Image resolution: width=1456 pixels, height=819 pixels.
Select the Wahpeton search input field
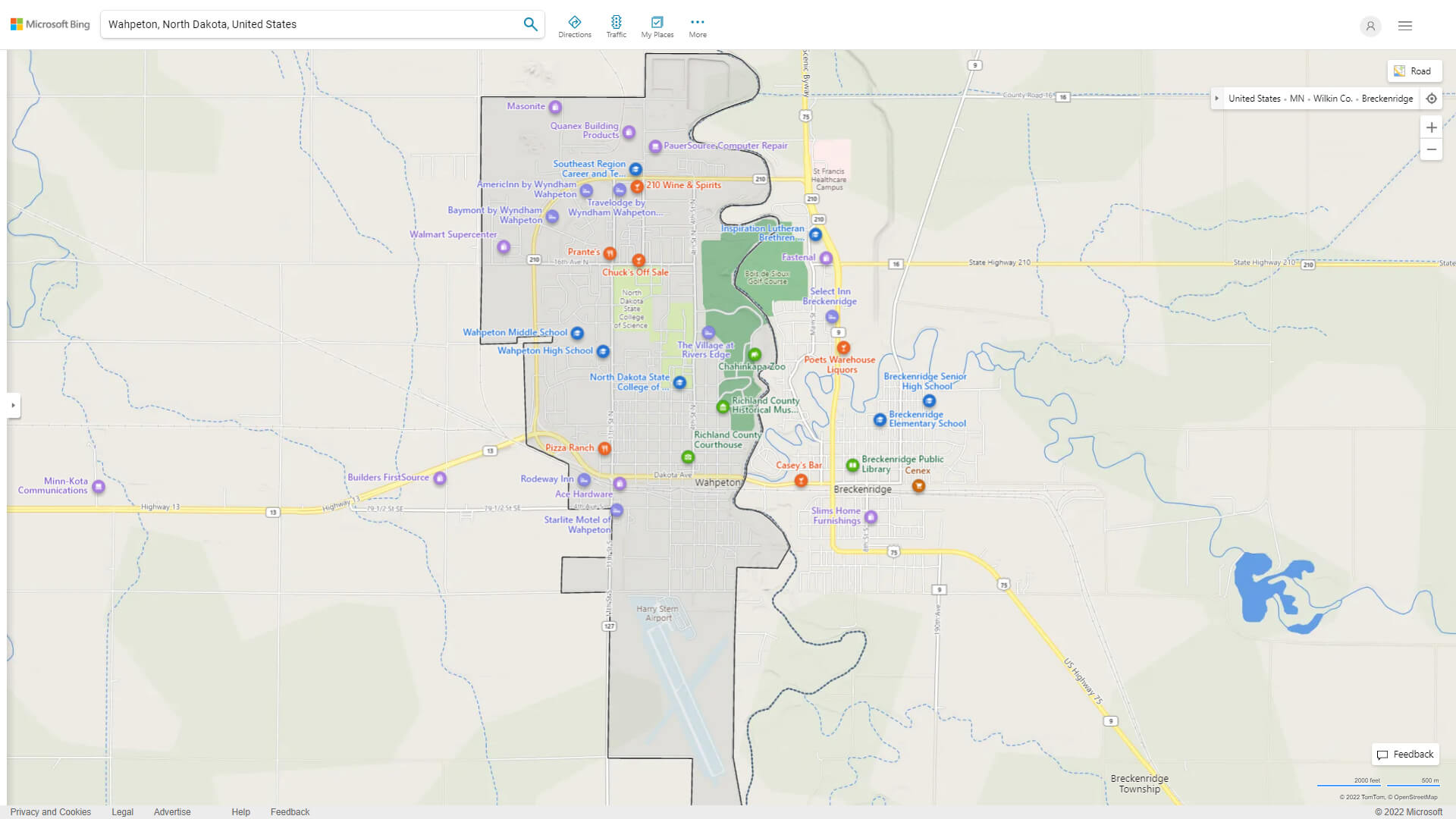coord(311,24)
